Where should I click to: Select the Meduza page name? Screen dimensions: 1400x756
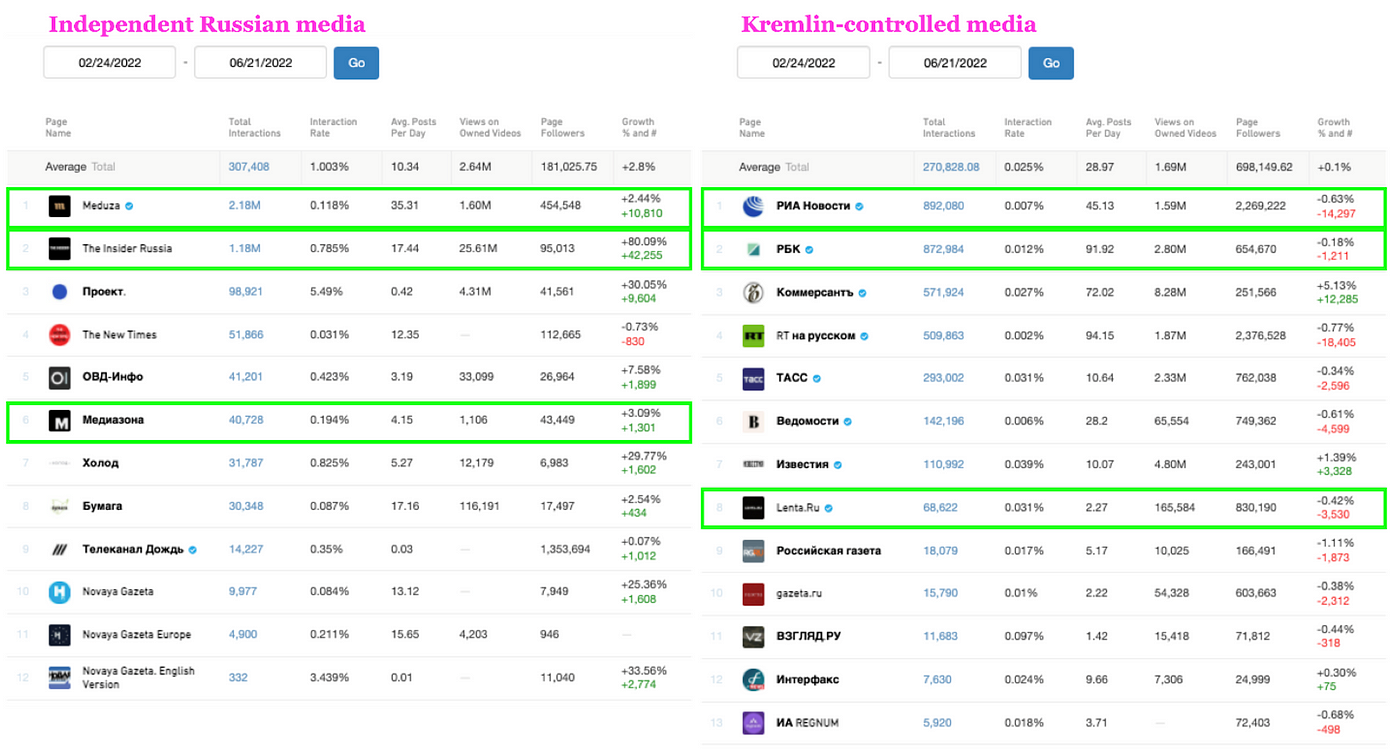click(101, 206)
